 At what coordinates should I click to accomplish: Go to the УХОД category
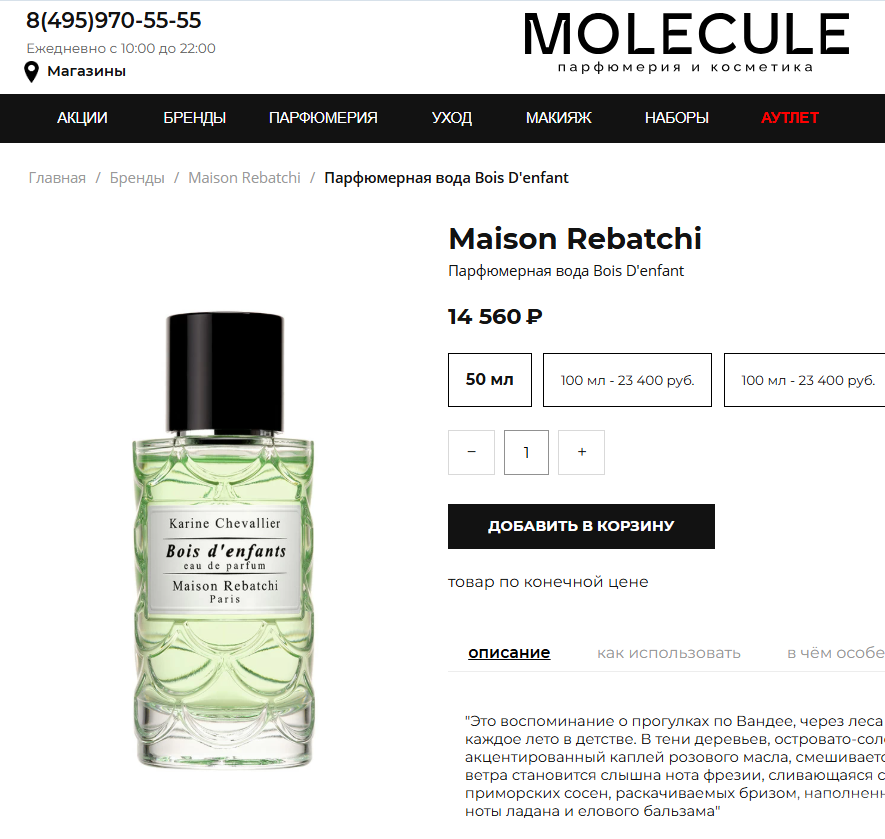click(x=452, y=118)
